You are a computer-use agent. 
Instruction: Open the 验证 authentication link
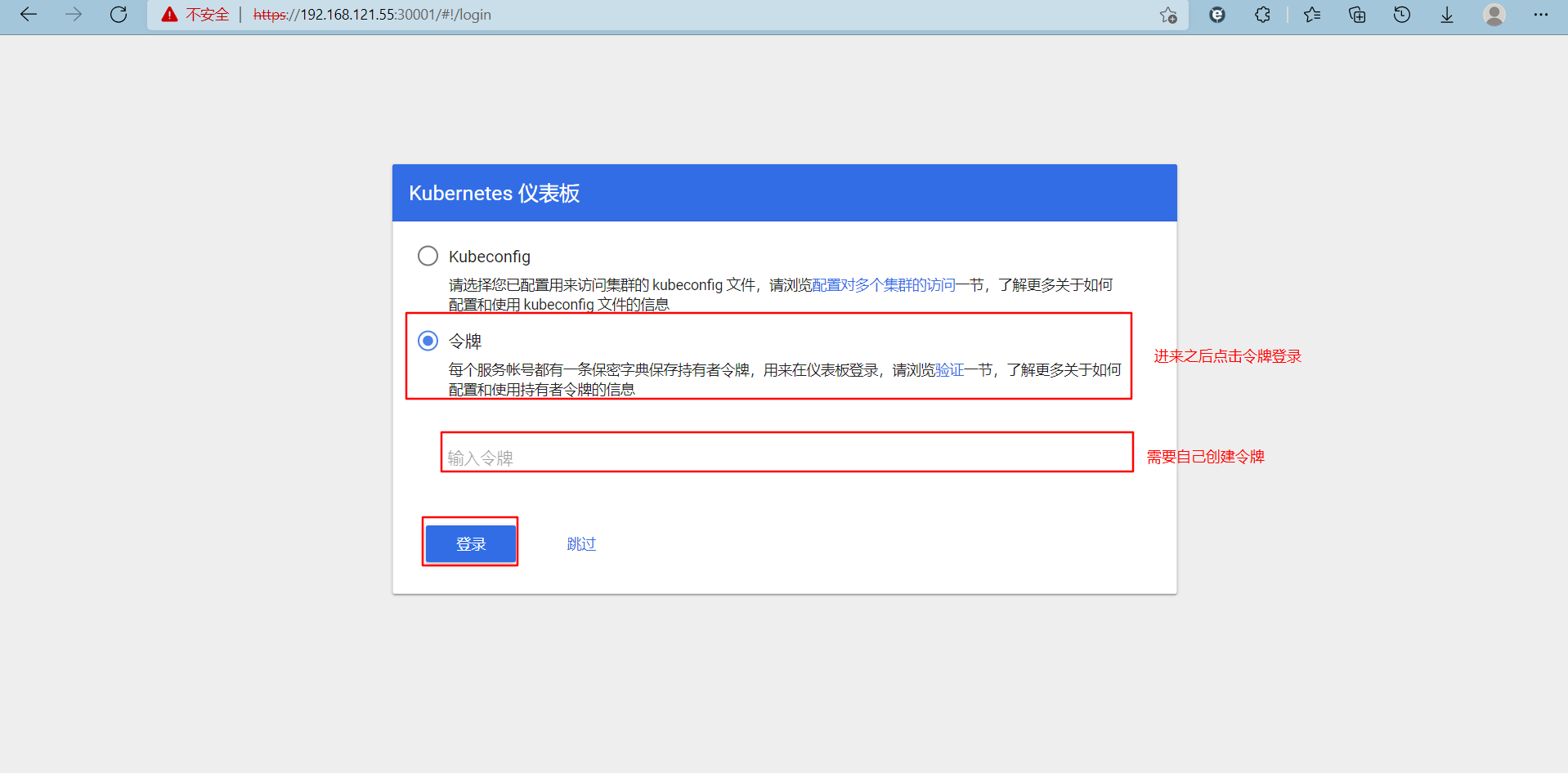tap(950, 370)
